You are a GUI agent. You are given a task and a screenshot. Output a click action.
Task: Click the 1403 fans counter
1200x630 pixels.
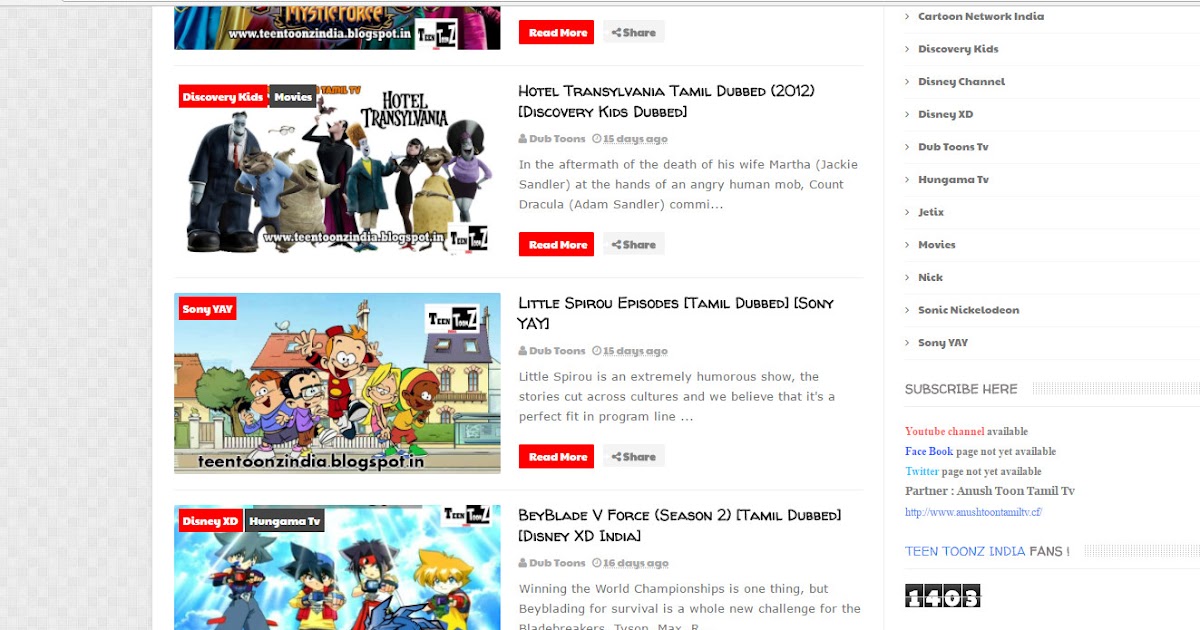pyautogui.click(x=942, y=596)
